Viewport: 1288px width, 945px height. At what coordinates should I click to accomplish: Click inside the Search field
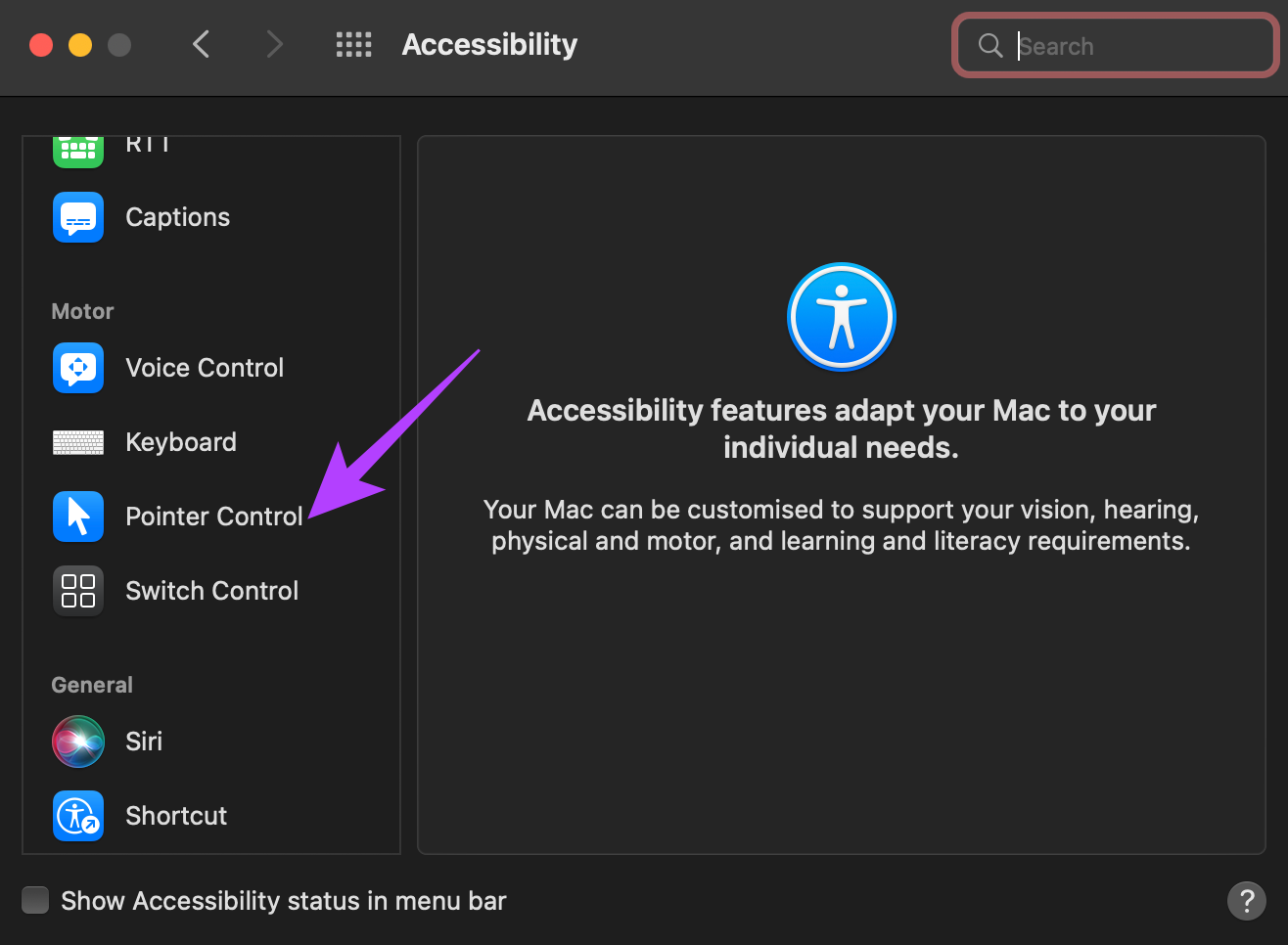[x=1116, y=45]
